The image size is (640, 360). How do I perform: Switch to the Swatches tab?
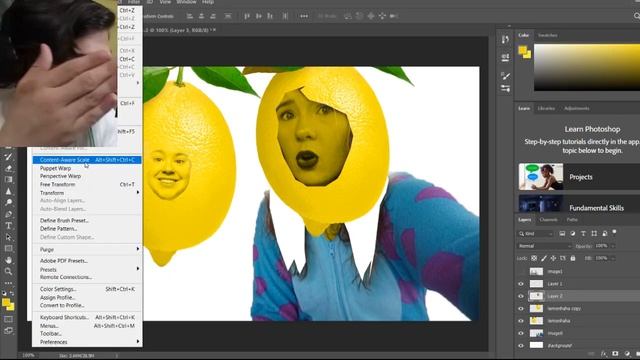point(547,35)
